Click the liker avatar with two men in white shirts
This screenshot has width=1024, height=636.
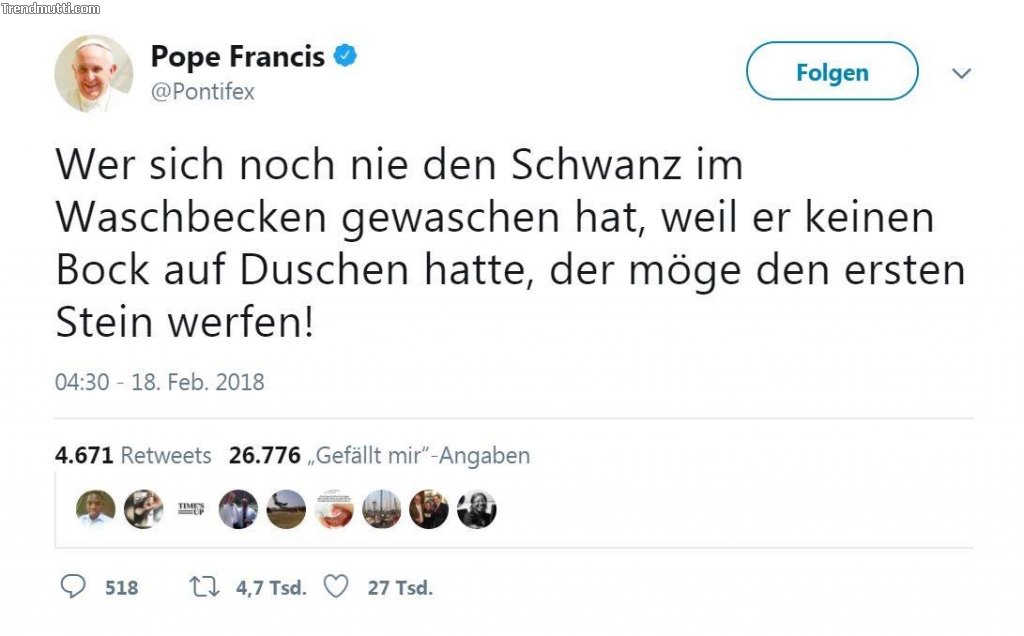pos(238,509)
